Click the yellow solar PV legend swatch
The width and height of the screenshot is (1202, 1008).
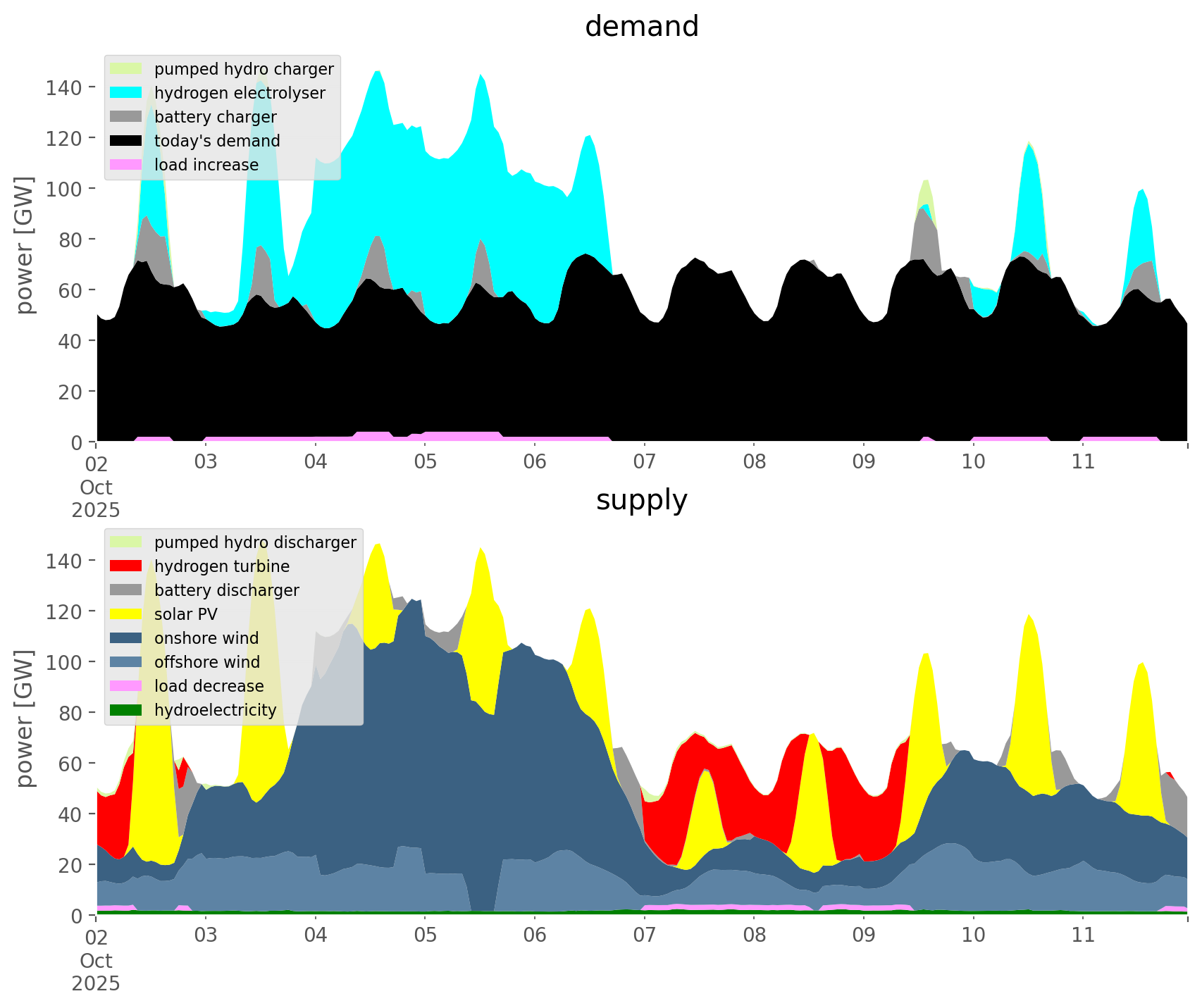coord(127,614)
